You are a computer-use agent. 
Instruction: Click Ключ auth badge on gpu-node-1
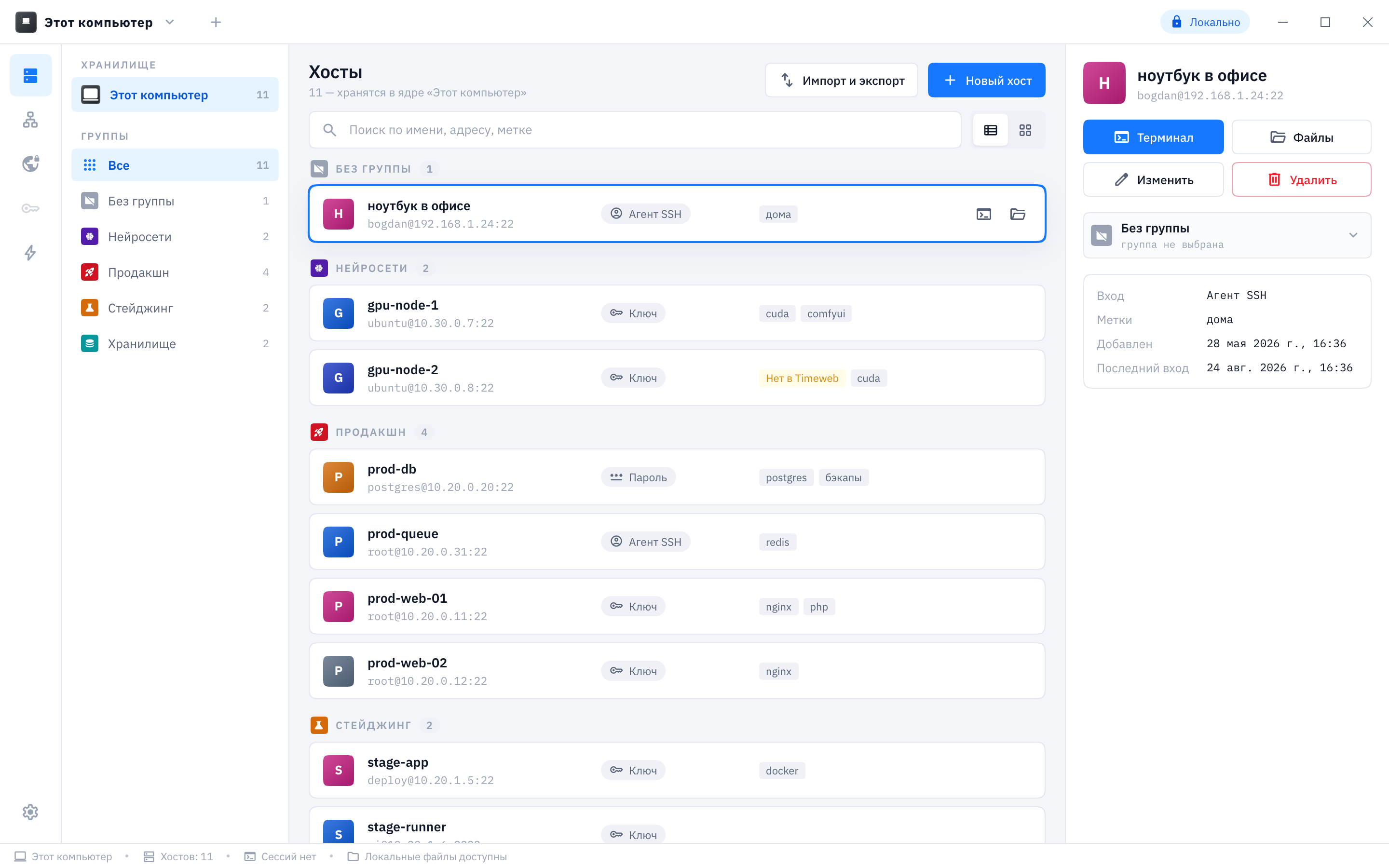[x=633, y=313]
